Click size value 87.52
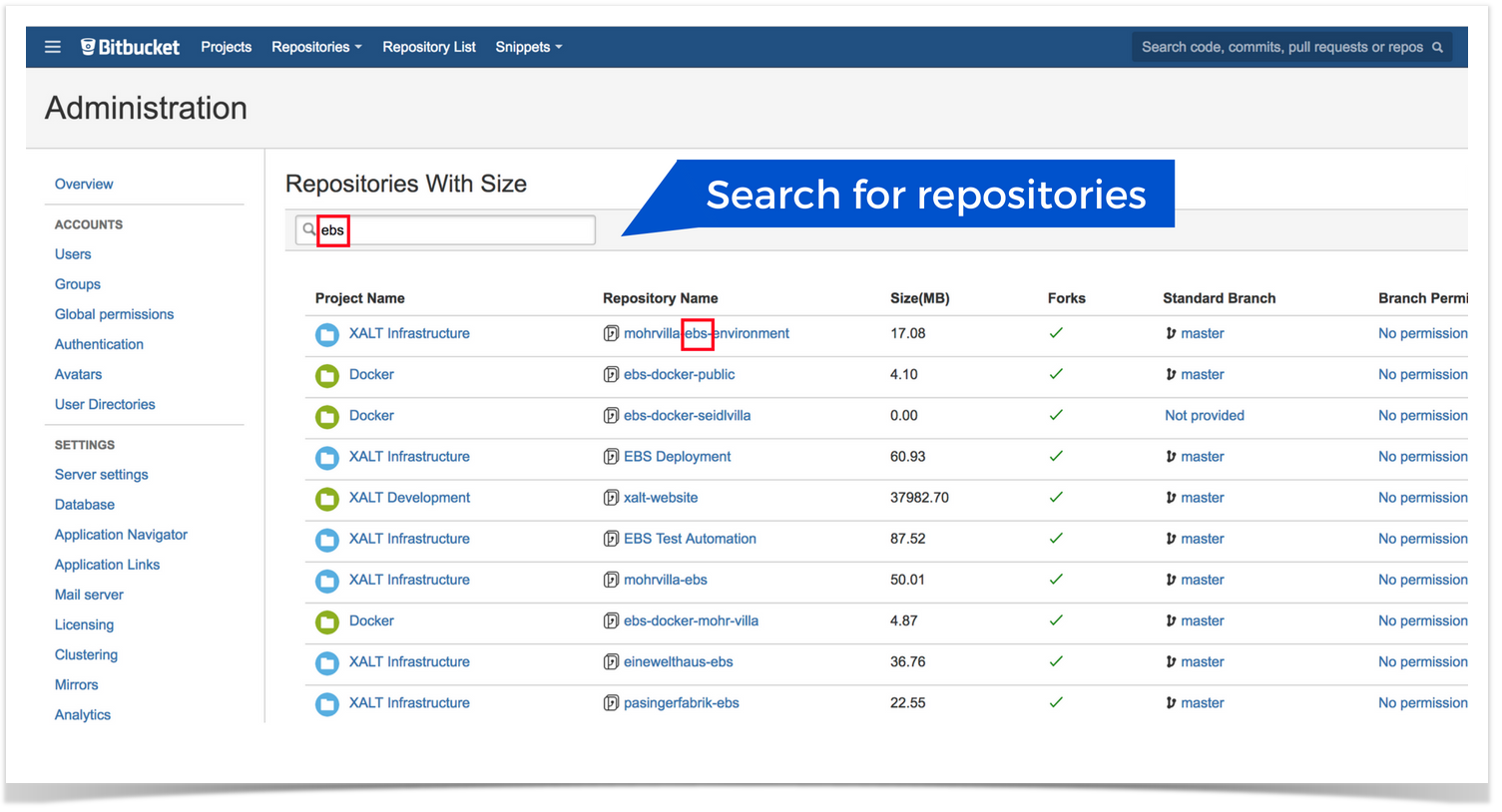Screen dimensions: 1502x812 coord(907,539)
